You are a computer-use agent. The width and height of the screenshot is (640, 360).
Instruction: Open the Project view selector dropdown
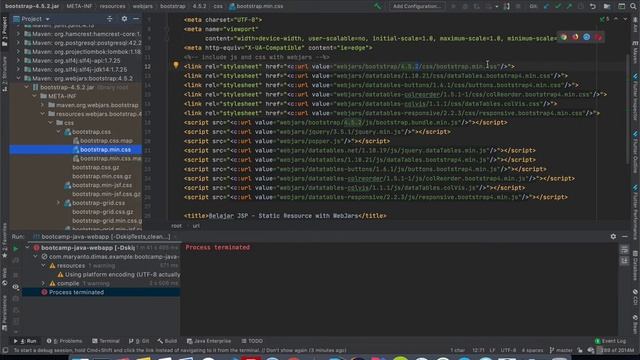[x=31, y=19]
